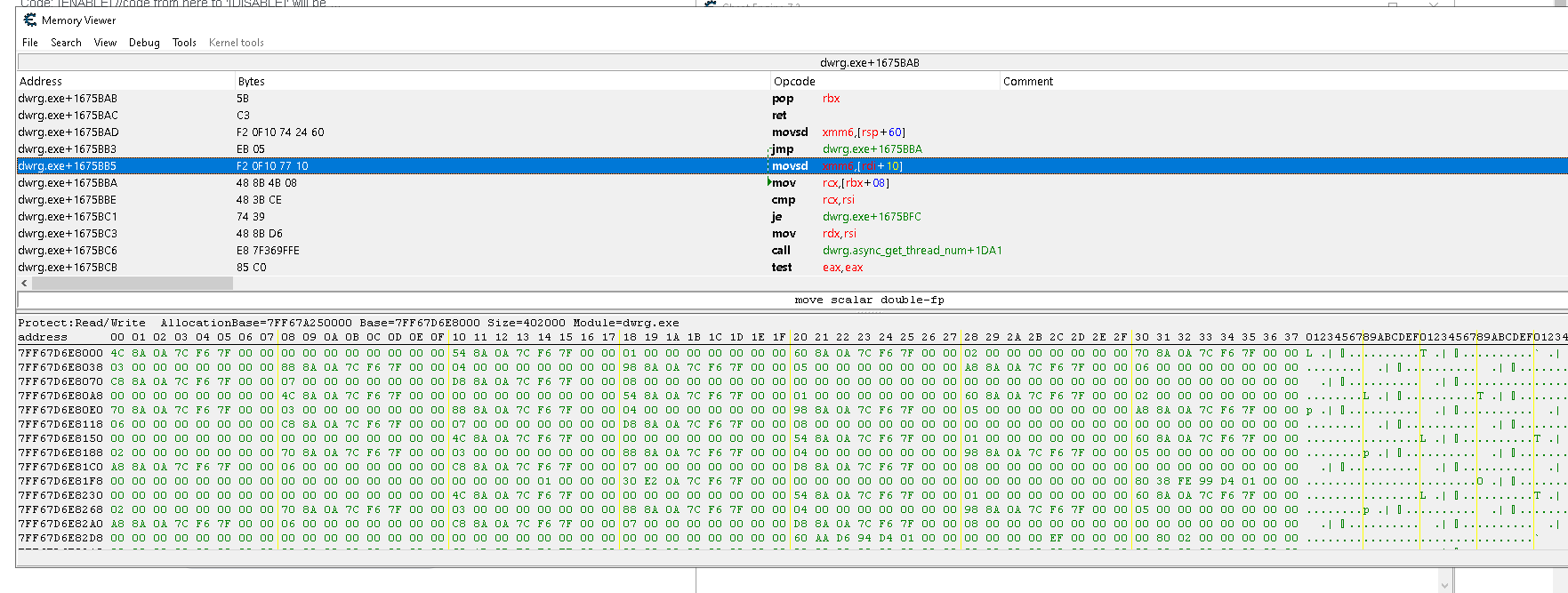Click hex dump address 7FF67D6E8268
This screenshot has width=1568, height=593.
pos(60,509)
